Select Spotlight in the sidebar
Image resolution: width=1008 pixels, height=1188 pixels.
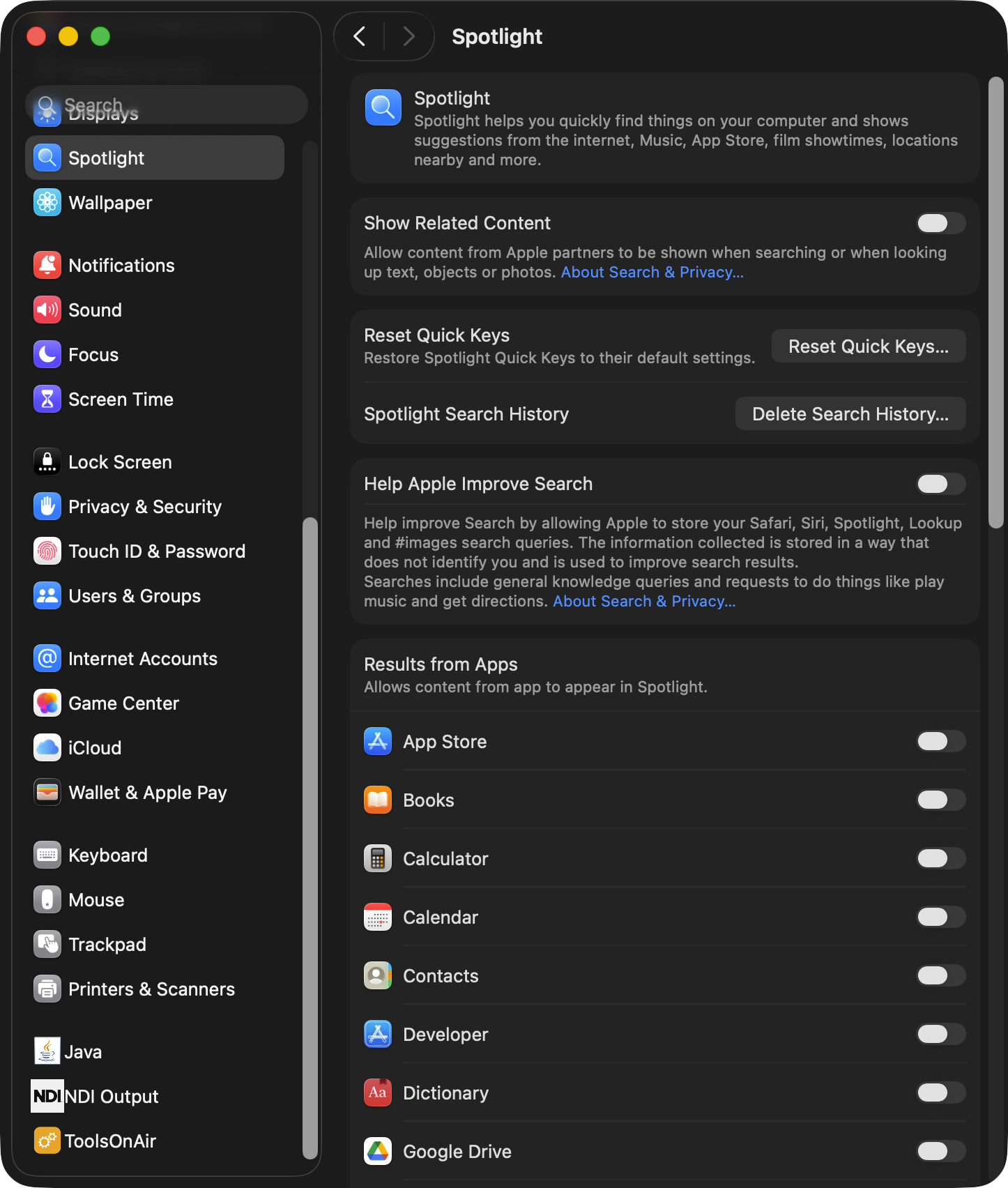point(155,158)
